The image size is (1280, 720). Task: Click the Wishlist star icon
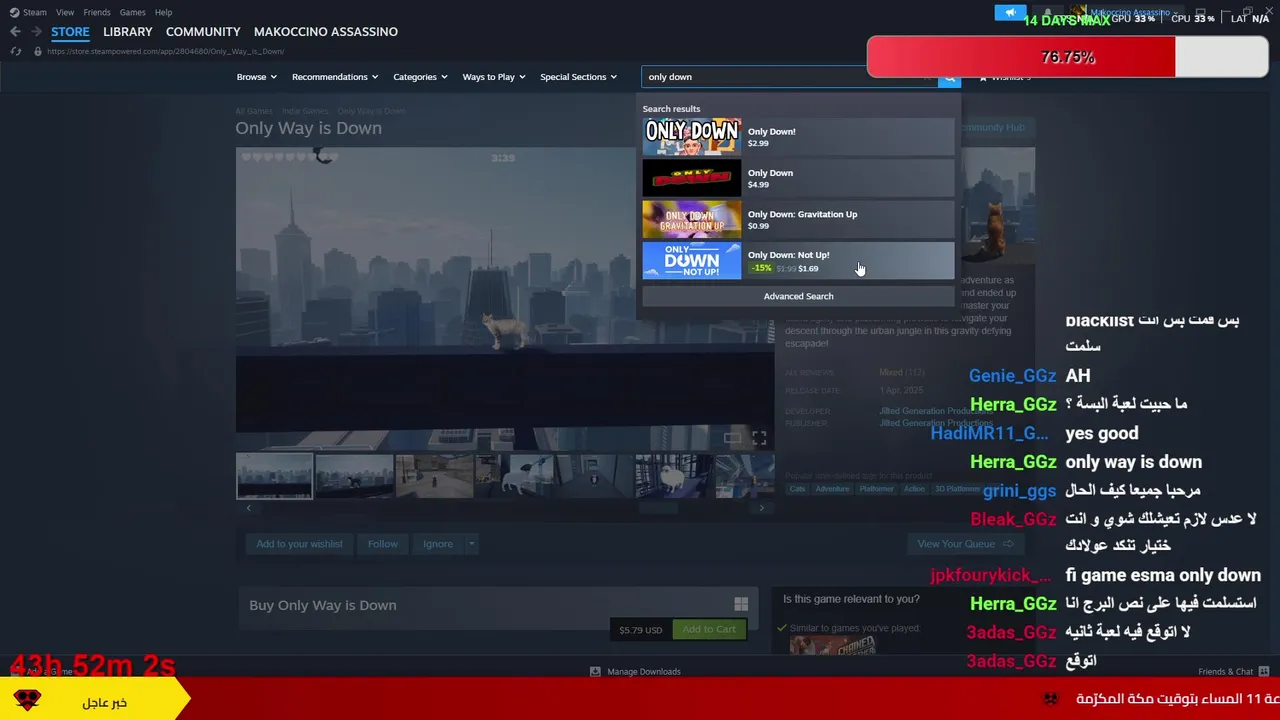coord(983,77)
